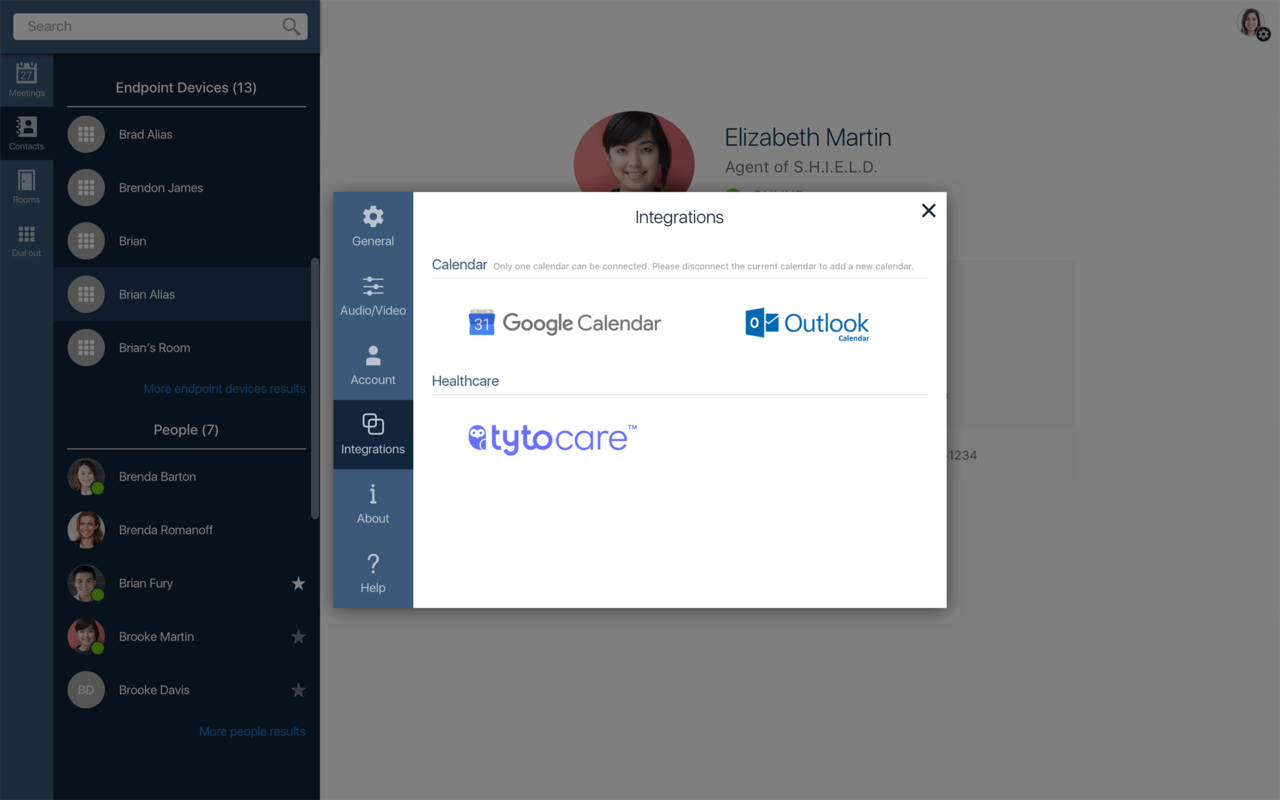The height and width of the screenshot is (800, 1280).
Task: Click the Search input field
Action: pyautogui.click(x=145, y=27)
